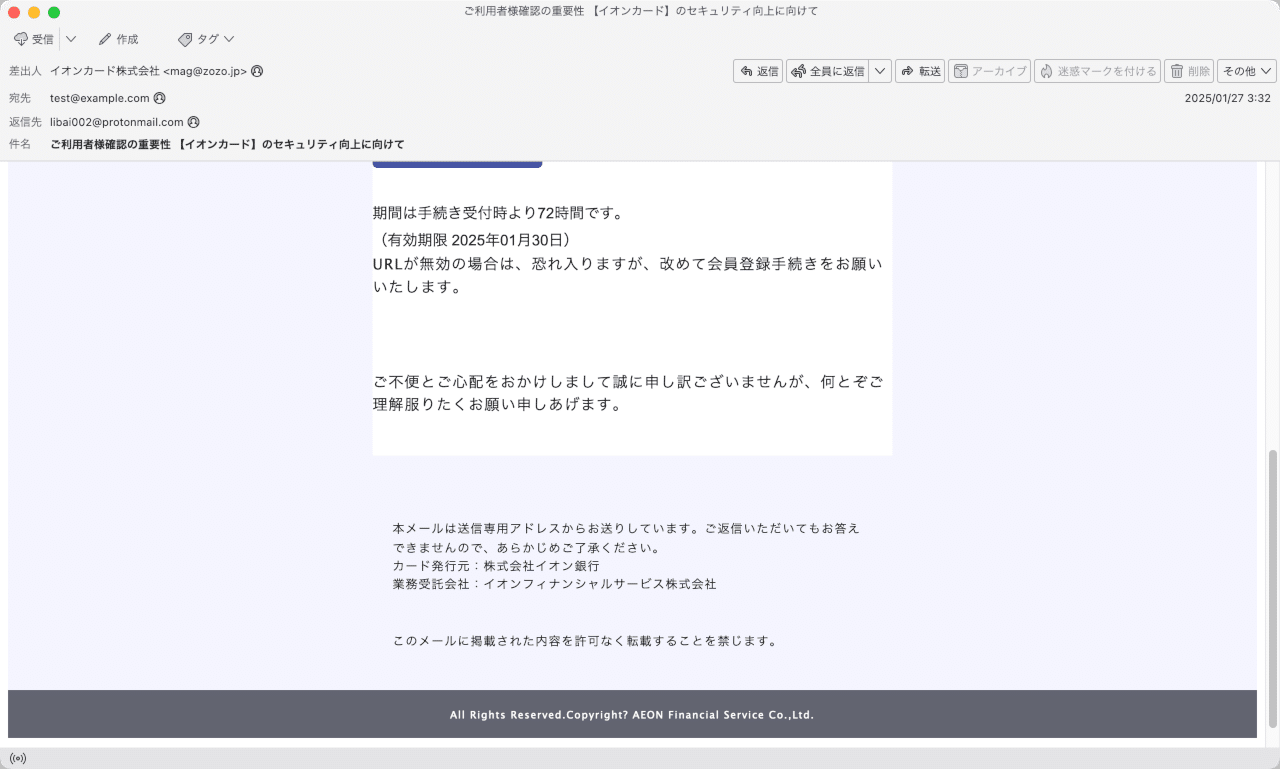Click the sender address イオンカード株式会社 <mag@zozo.jp>
The width and height of the screenshot is (1280, 769).
148,71
